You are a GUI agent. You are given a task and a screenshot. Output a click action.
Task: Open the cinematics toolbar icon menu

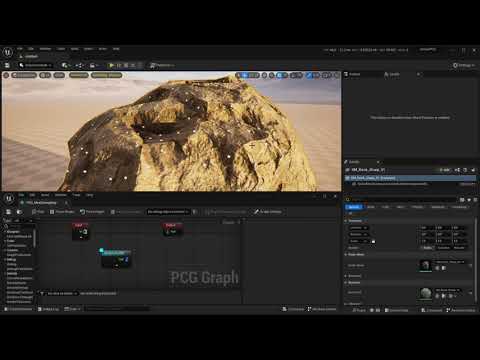94,65
